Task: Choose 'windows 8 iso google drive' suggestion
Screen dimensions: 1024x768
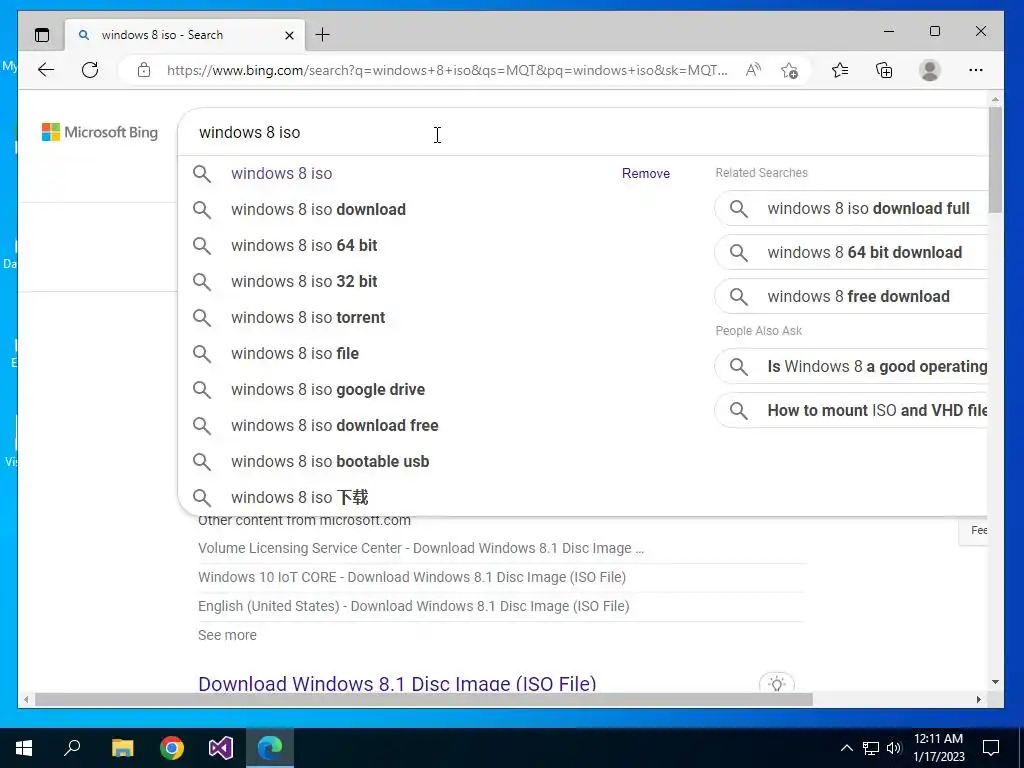Action: click(x=328, y=389)
